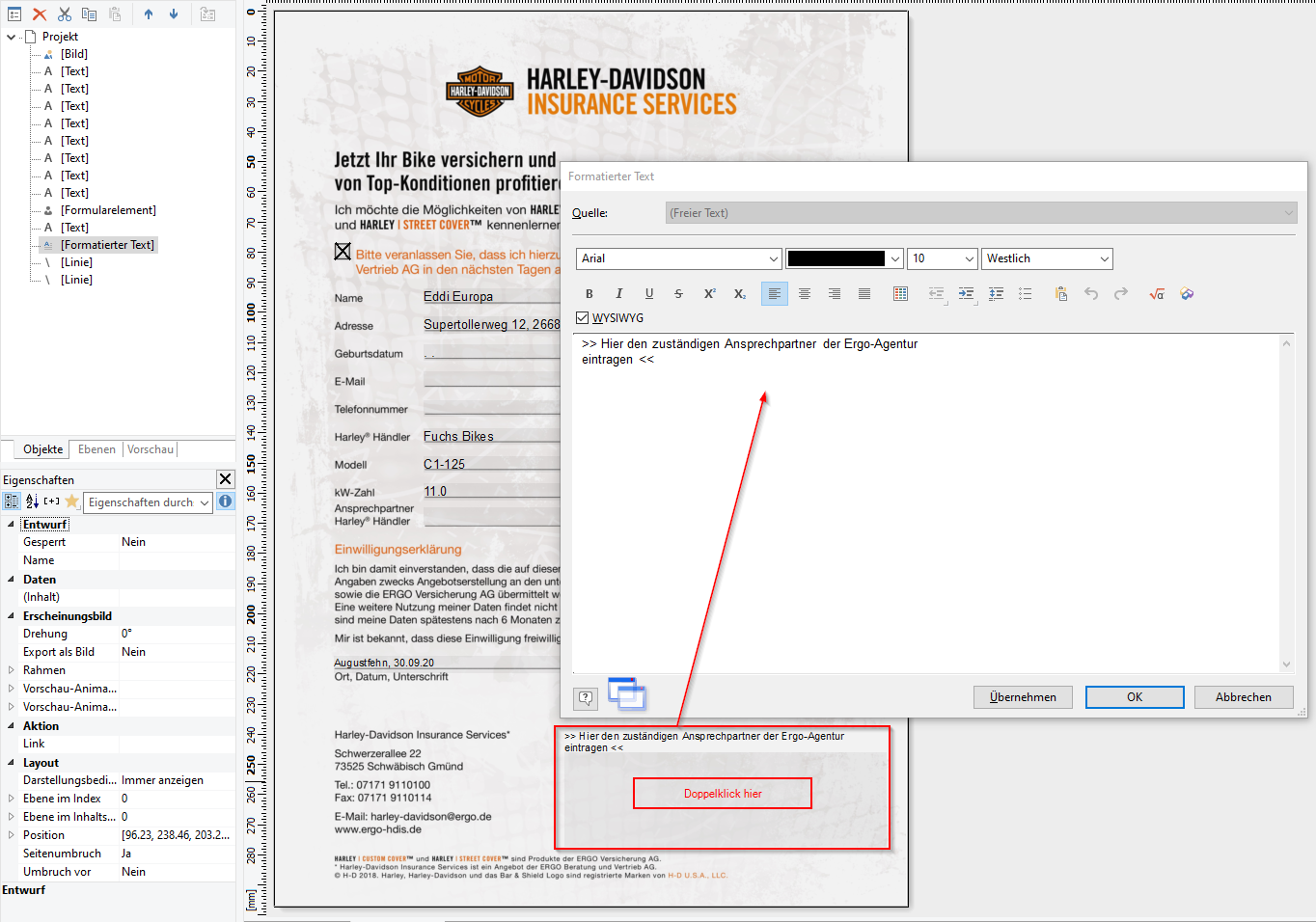The image size is (1316, 922).
Task: Open the Quelle source dropdown
Action: click(981, 213)
